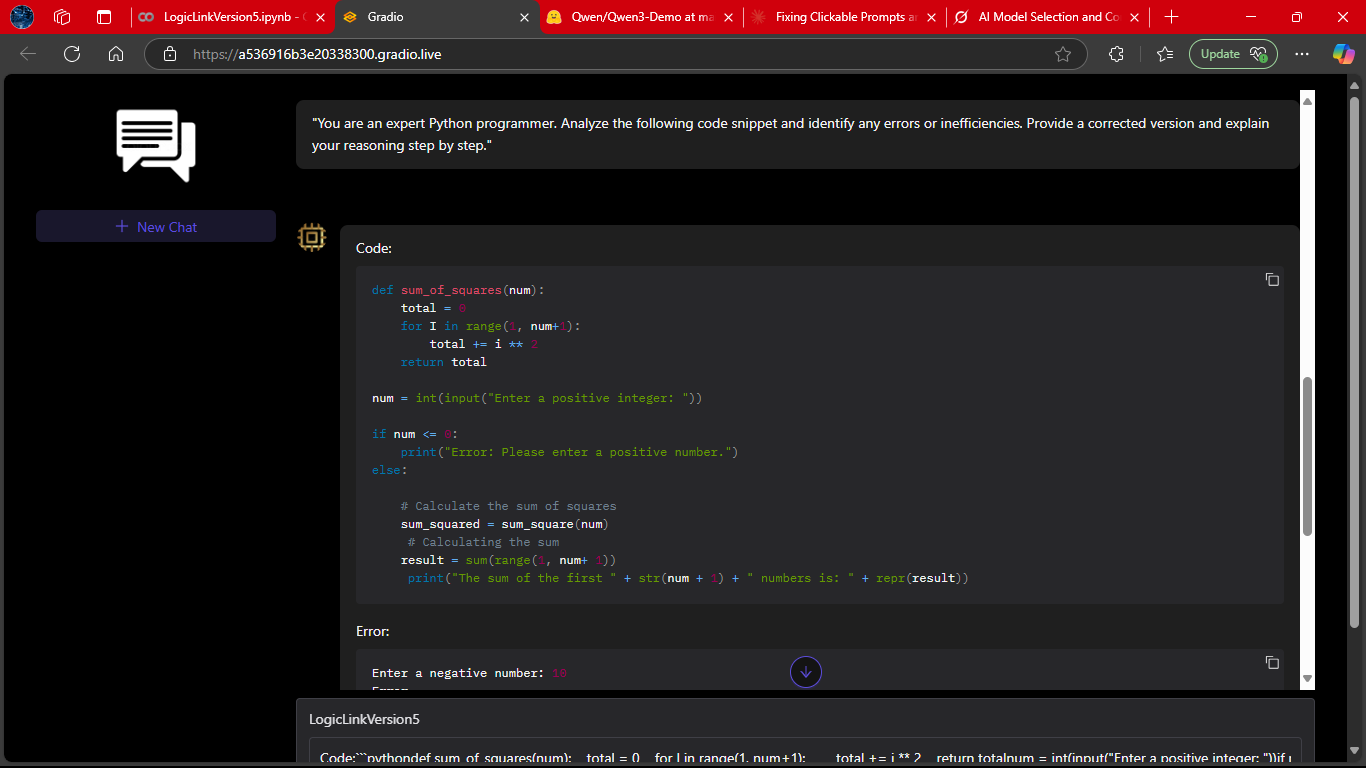Go to browser home page
Viewport: 1366px width, 768px height.
tap(115, 54)
